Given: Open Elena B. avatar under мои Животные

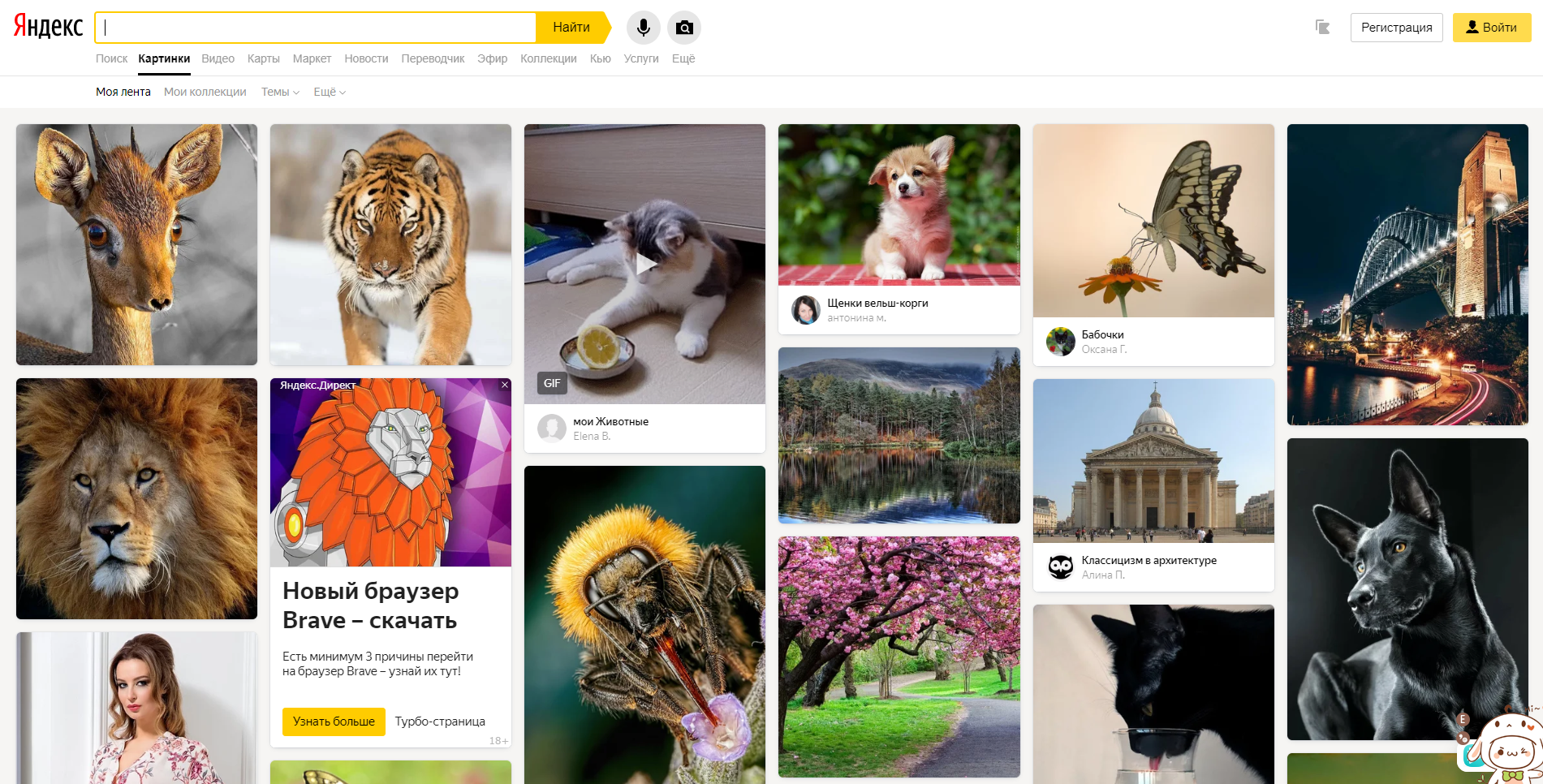Looking at the screenshot, I should [552, 429].
